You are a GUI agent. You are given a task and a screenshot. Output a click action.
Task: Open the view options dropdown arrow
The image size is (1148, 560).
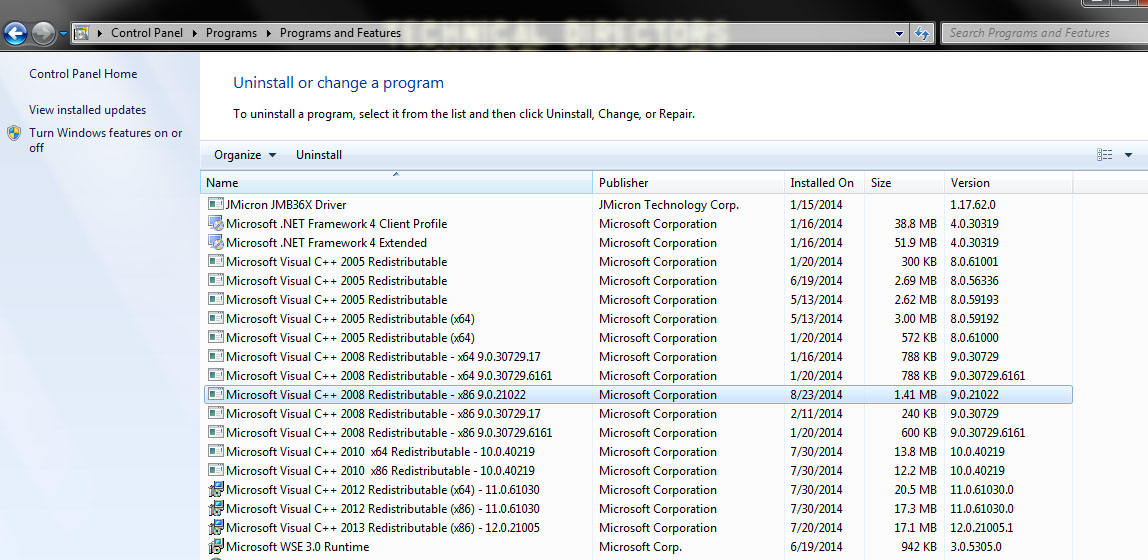coord(1128,154)
